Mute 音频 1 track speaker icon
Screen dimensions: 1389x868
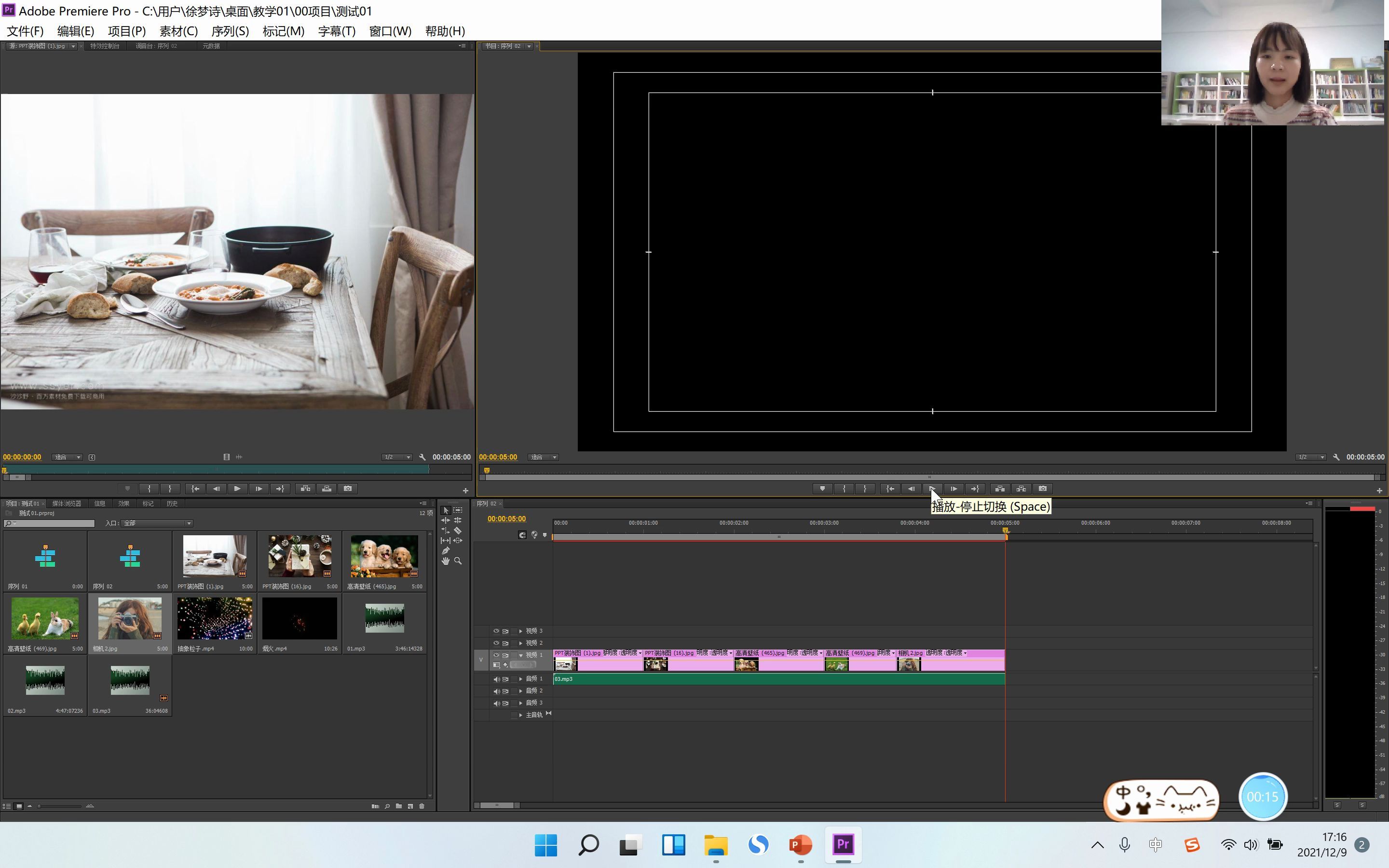coord(496,680)
